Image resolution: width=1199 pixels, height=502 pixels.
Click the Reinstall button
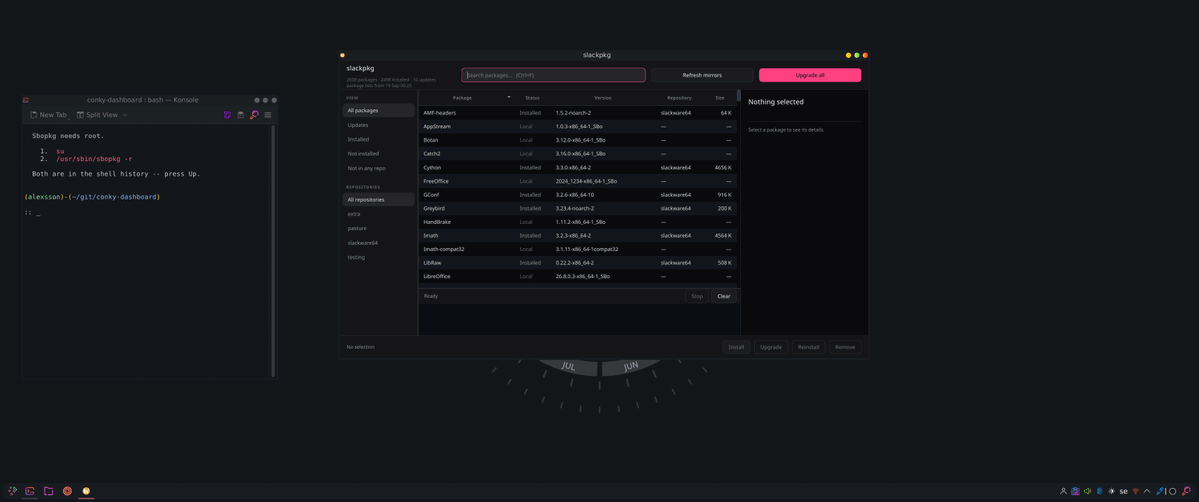tap(808, 347)
